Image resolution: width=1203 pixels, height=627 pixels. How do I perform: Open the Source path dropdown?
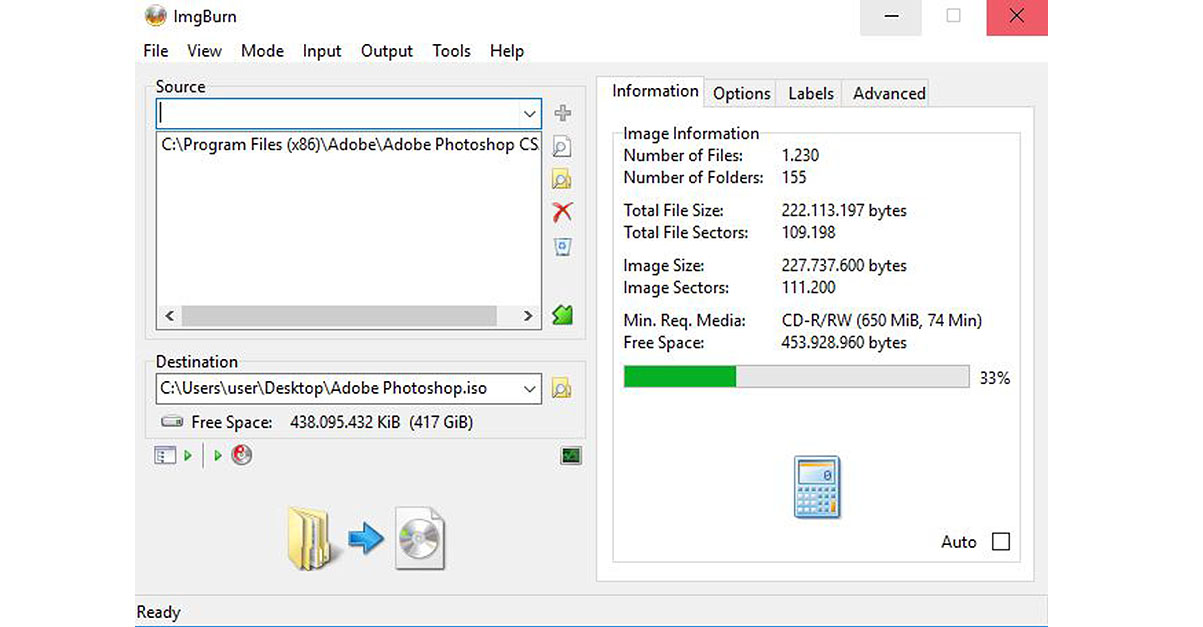pos(529,113)
